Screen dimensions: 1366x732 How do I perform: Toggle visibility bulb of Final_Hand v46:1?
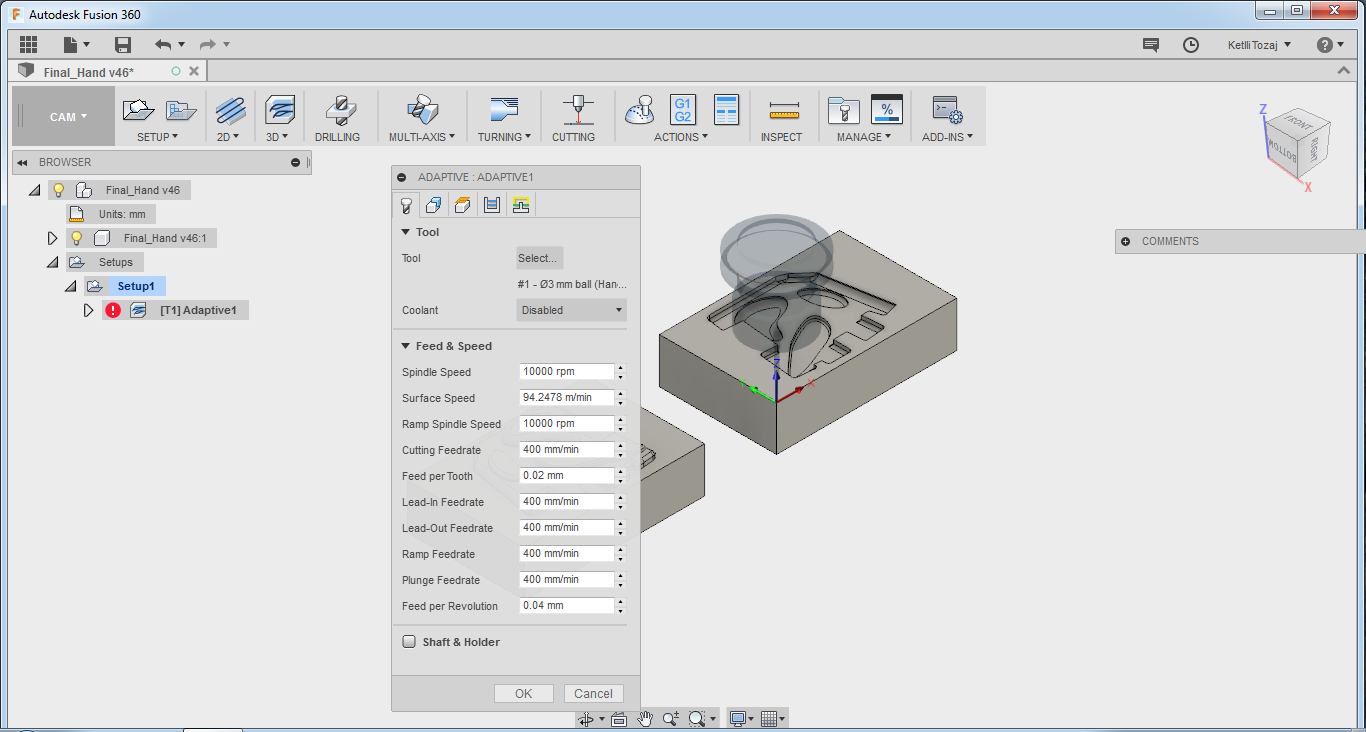pos(77,238)
